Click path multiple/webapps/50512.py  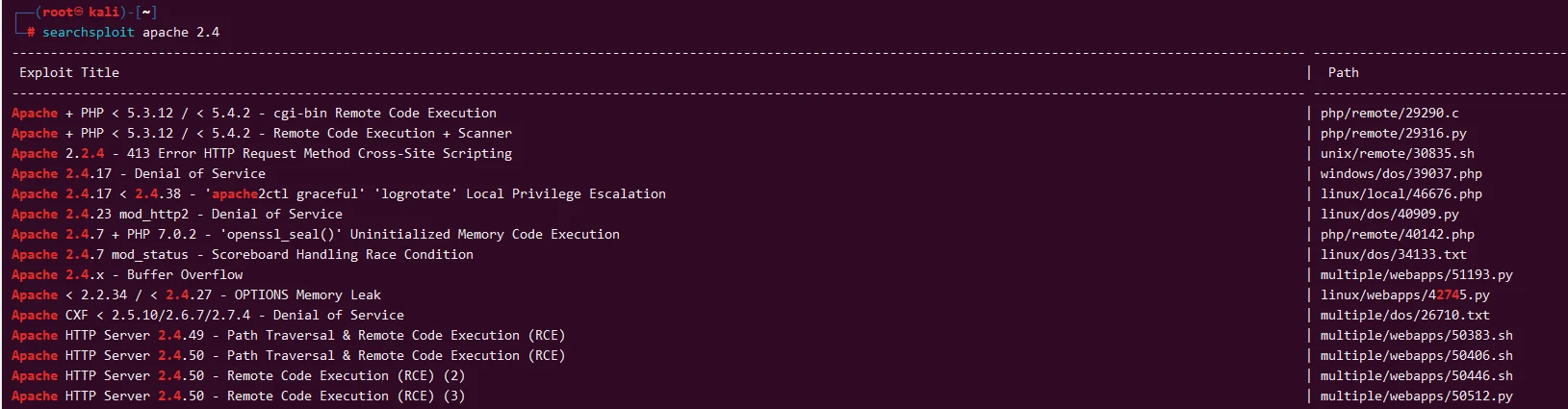(x=1416, y=396)
